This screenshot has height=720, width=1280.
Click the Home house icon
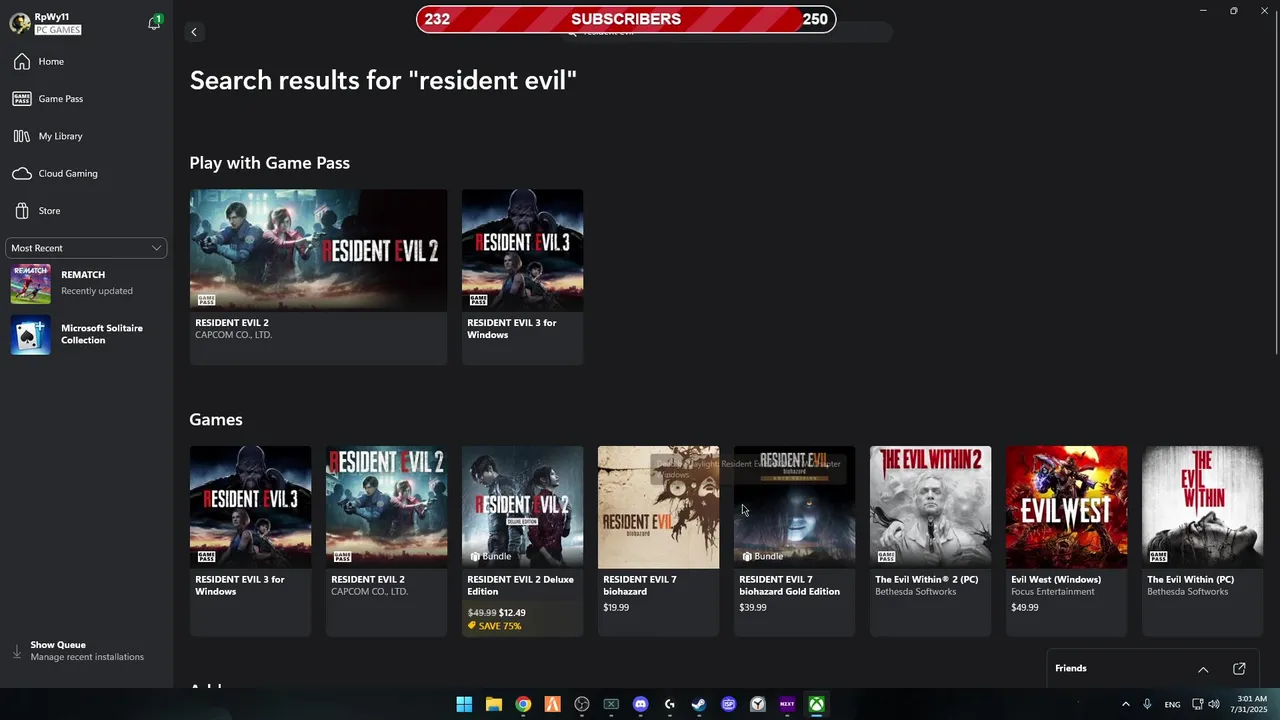(x=22, y=62)
